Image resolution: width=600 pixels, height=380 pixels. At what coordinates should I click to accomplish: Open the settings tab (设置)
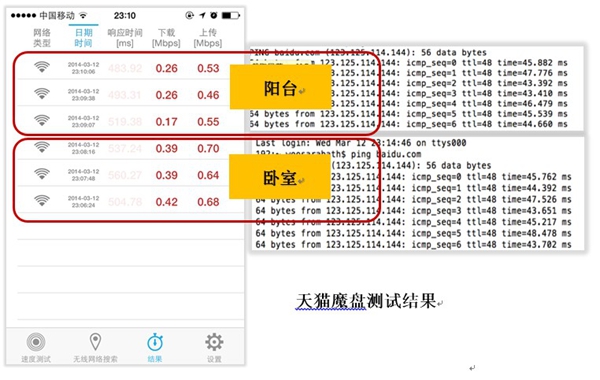click(214, 347)
